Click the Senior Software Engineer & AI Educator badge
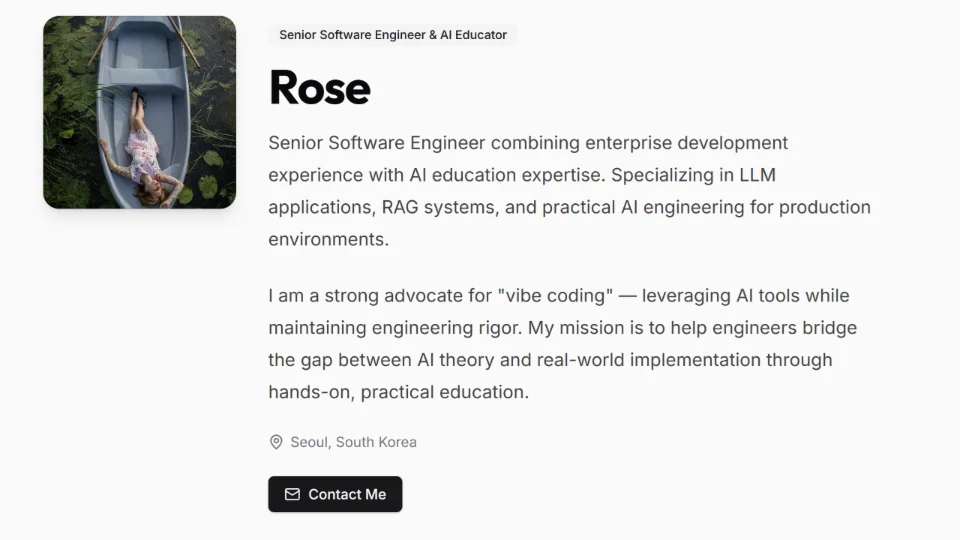 [x=392, y=35]
